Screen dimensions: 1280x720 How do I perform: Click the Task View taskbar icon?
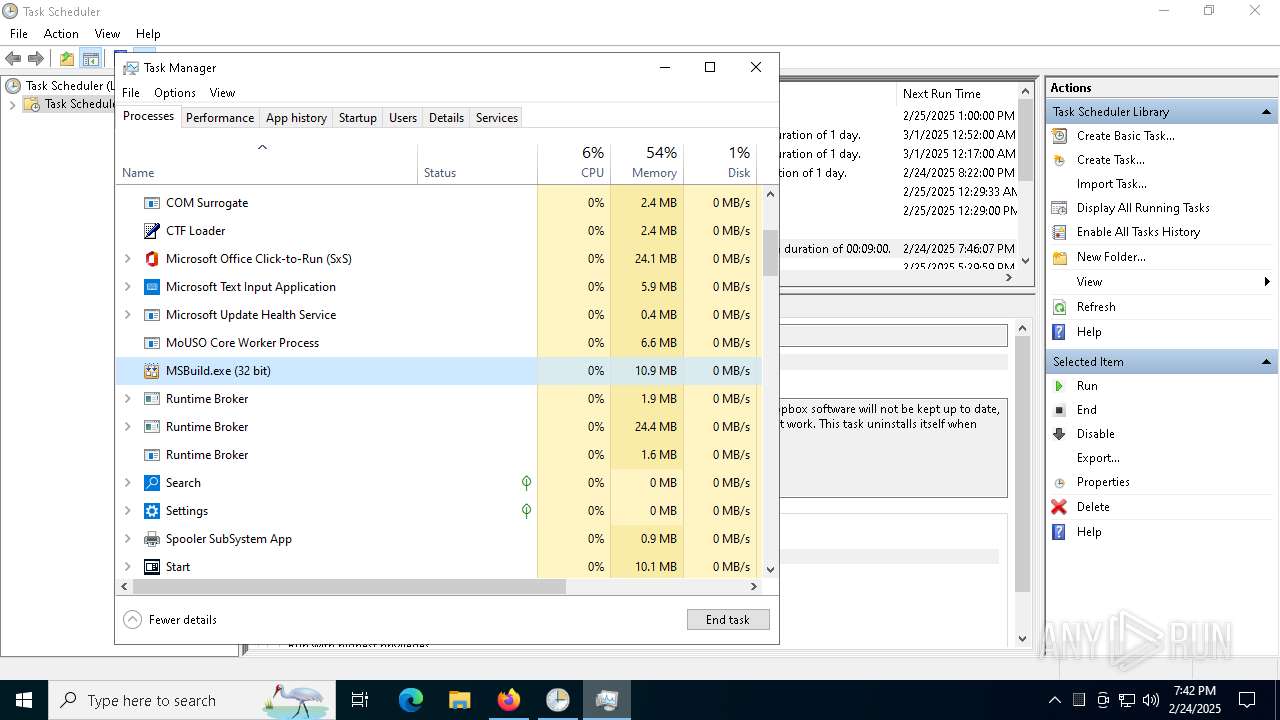pyautogui.click(x=360, y=700)
